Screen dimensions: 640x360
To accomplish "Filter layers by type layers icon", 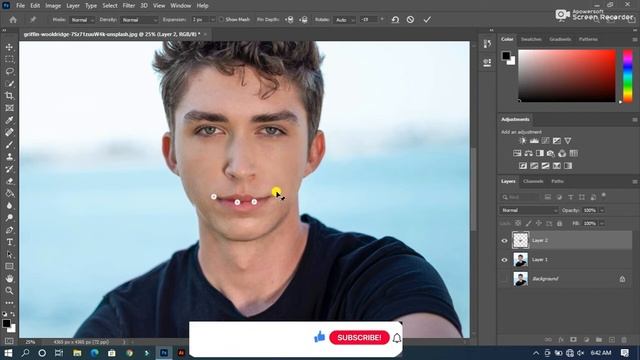I will [571, 197].
